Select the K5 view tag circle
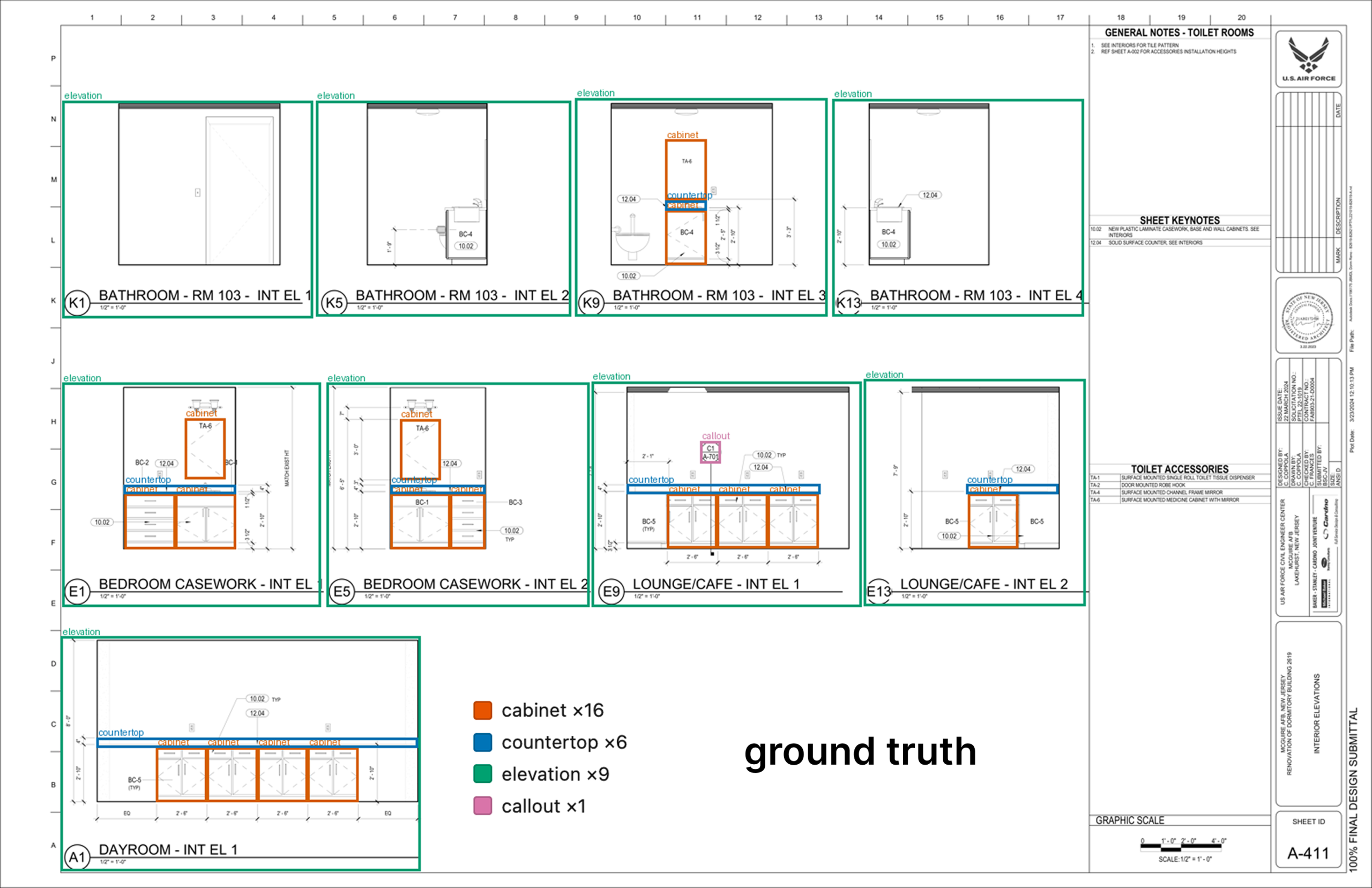 coord(334,303)
